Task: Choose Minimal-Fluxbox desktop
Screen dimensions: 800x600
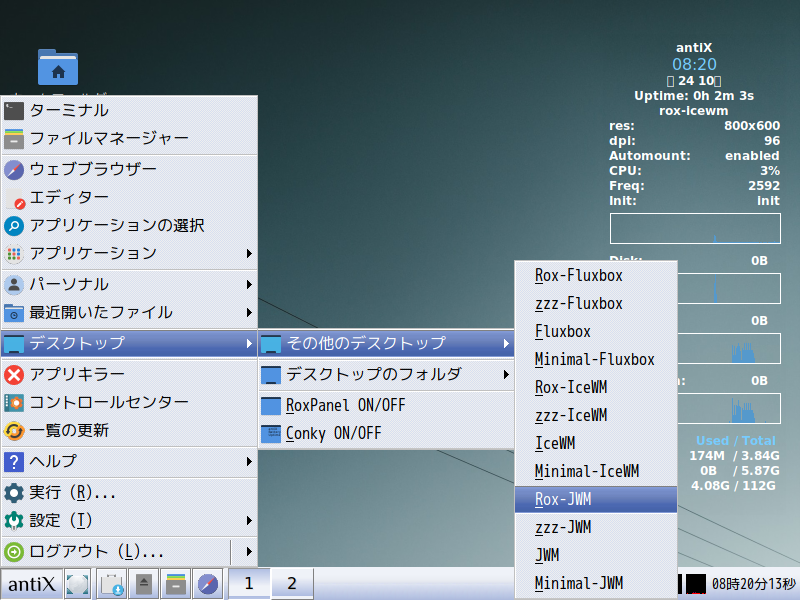Action: click(596, 360)
